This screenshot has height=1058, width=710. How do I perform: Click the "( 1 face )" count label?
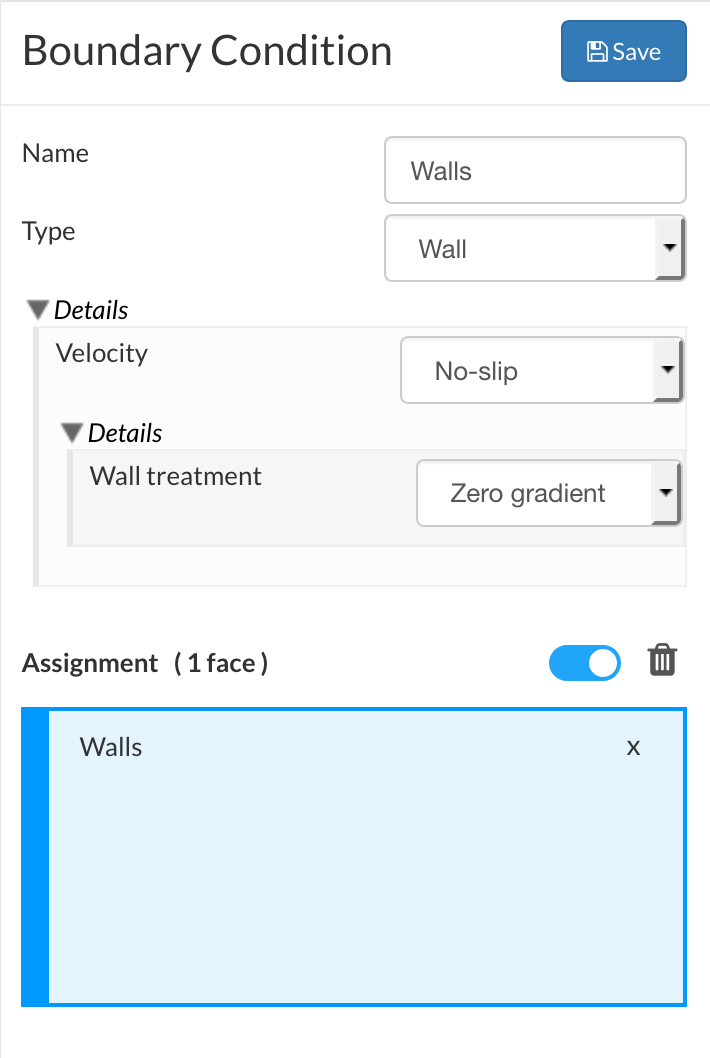tap(220, 663)
